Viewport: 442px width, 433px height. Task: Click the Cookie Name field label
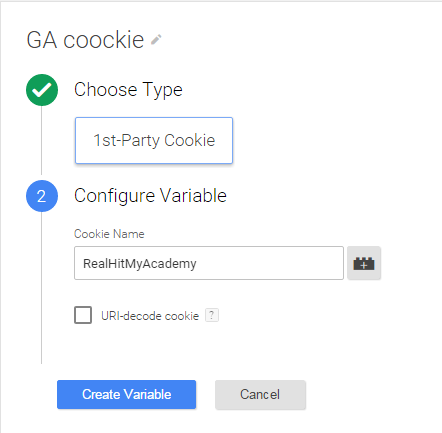pyautogui.click(x=109, y=234)
